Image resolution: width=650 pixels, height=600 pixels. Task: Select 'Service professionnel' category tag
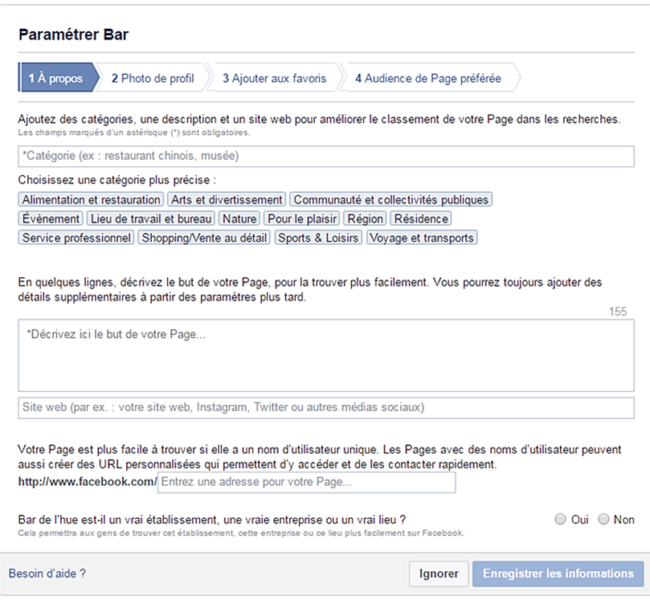[x=77, y=238]
